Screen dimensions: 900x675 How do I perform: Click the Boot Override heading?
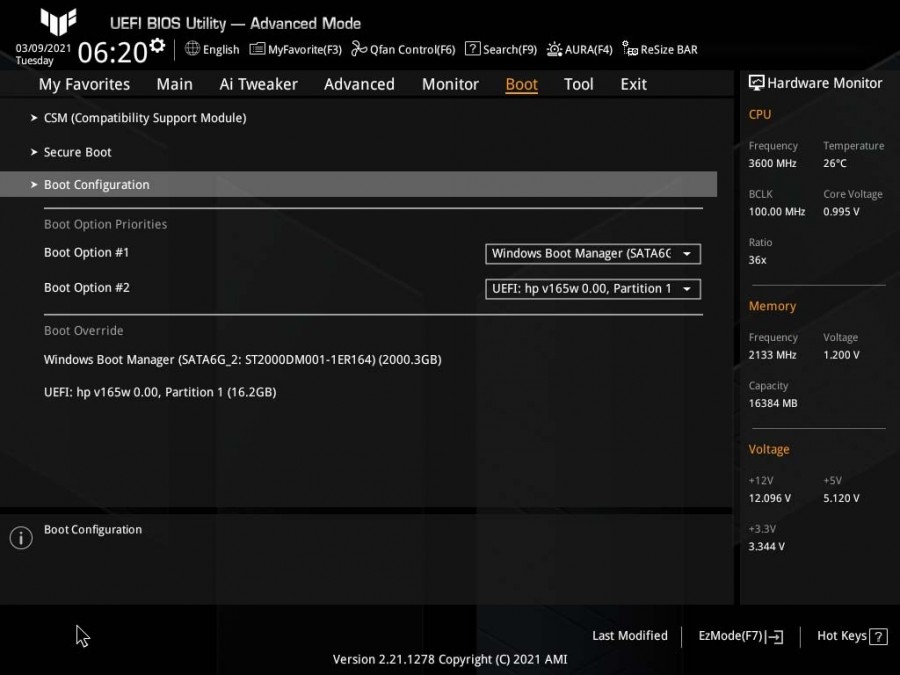coord(84,331)
